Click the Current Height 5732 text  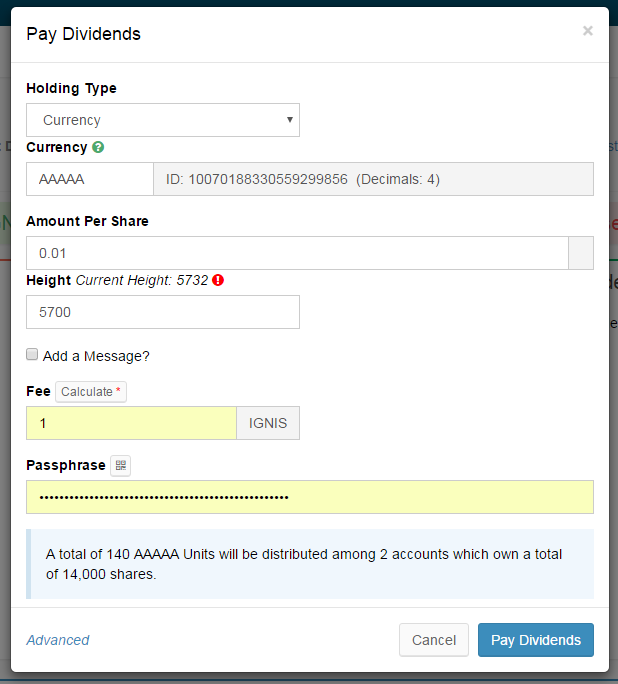click(x=142, y=280)
